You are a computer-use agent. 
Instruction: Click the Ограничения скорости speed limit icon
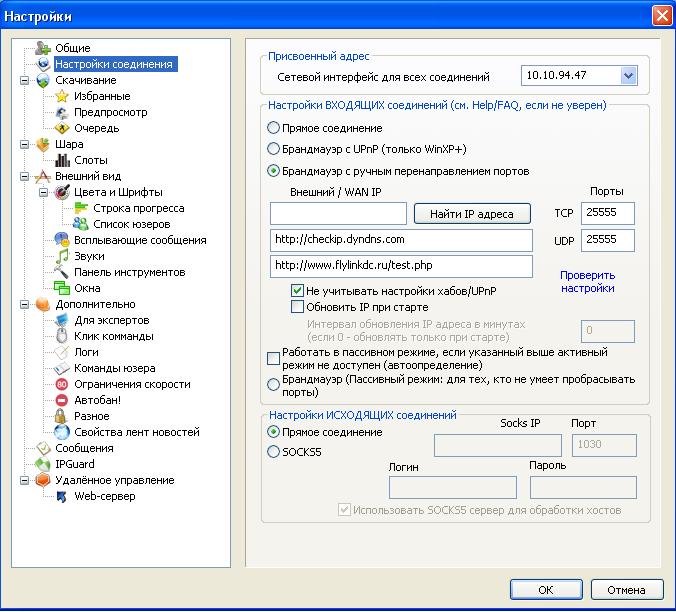point(62,384)
